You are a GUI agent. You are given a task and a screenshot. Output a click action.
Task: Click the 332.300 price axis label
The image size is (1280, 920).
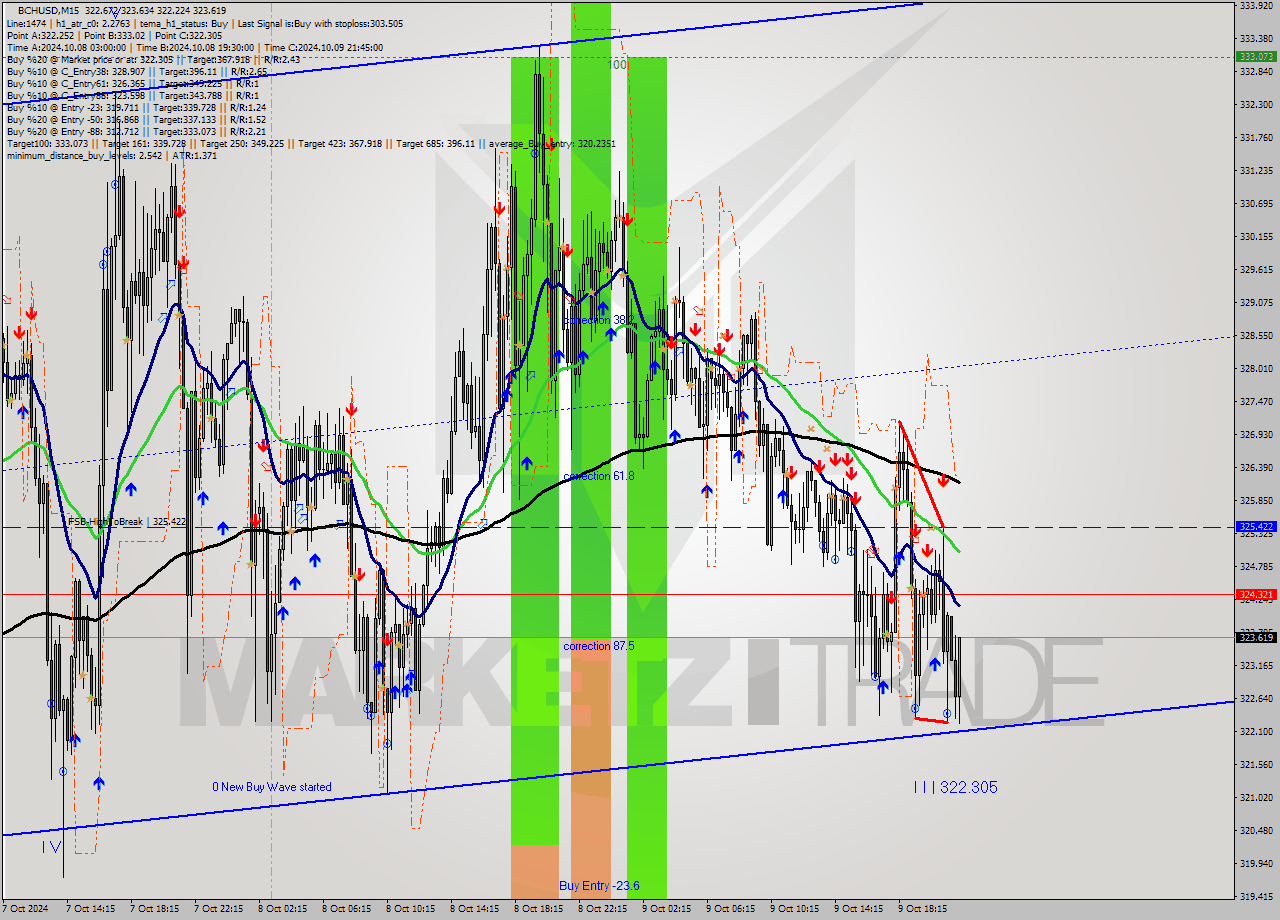pyautogui.click(x=1255, y=104)
